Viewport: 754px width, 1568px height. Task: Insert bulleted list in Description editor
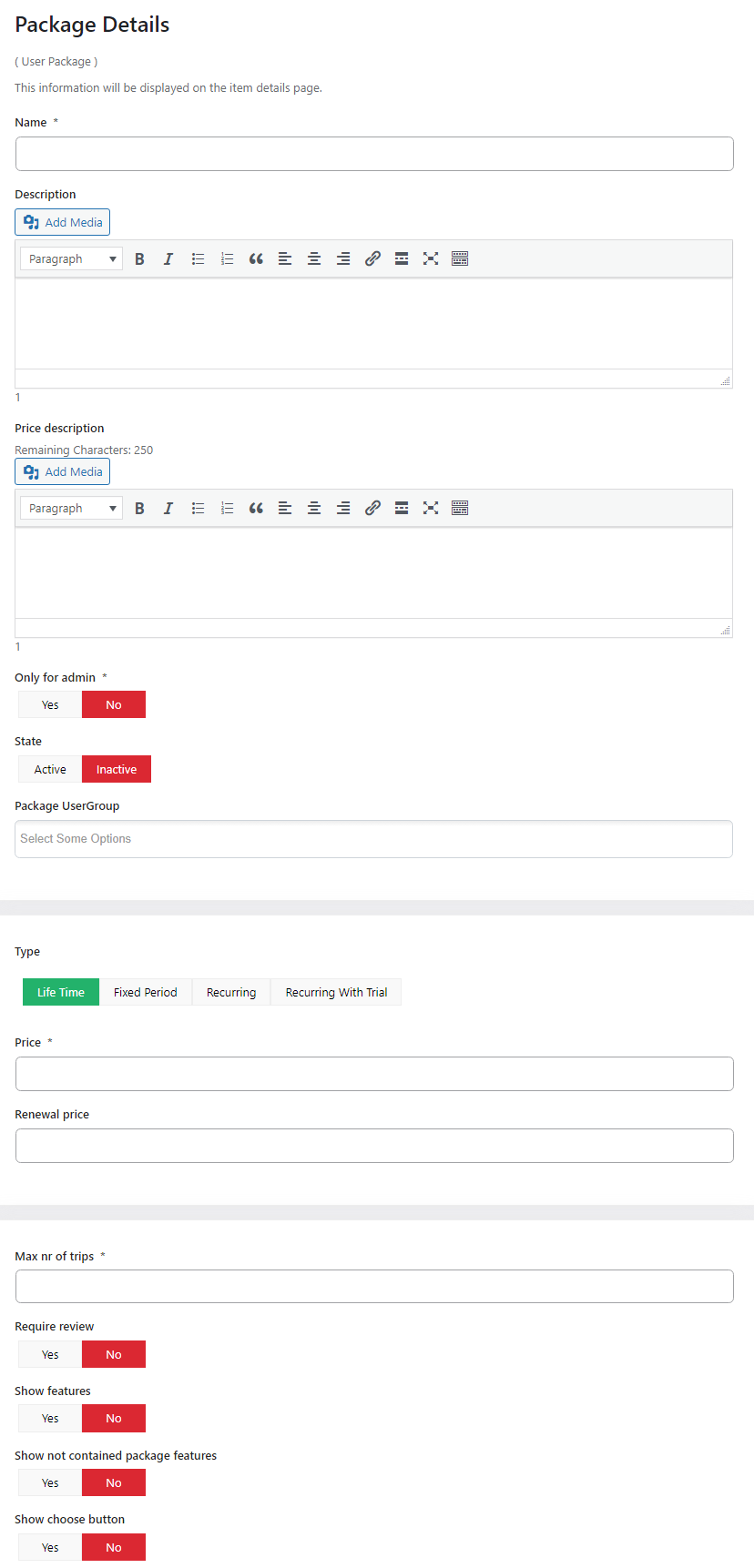[198, 259]
